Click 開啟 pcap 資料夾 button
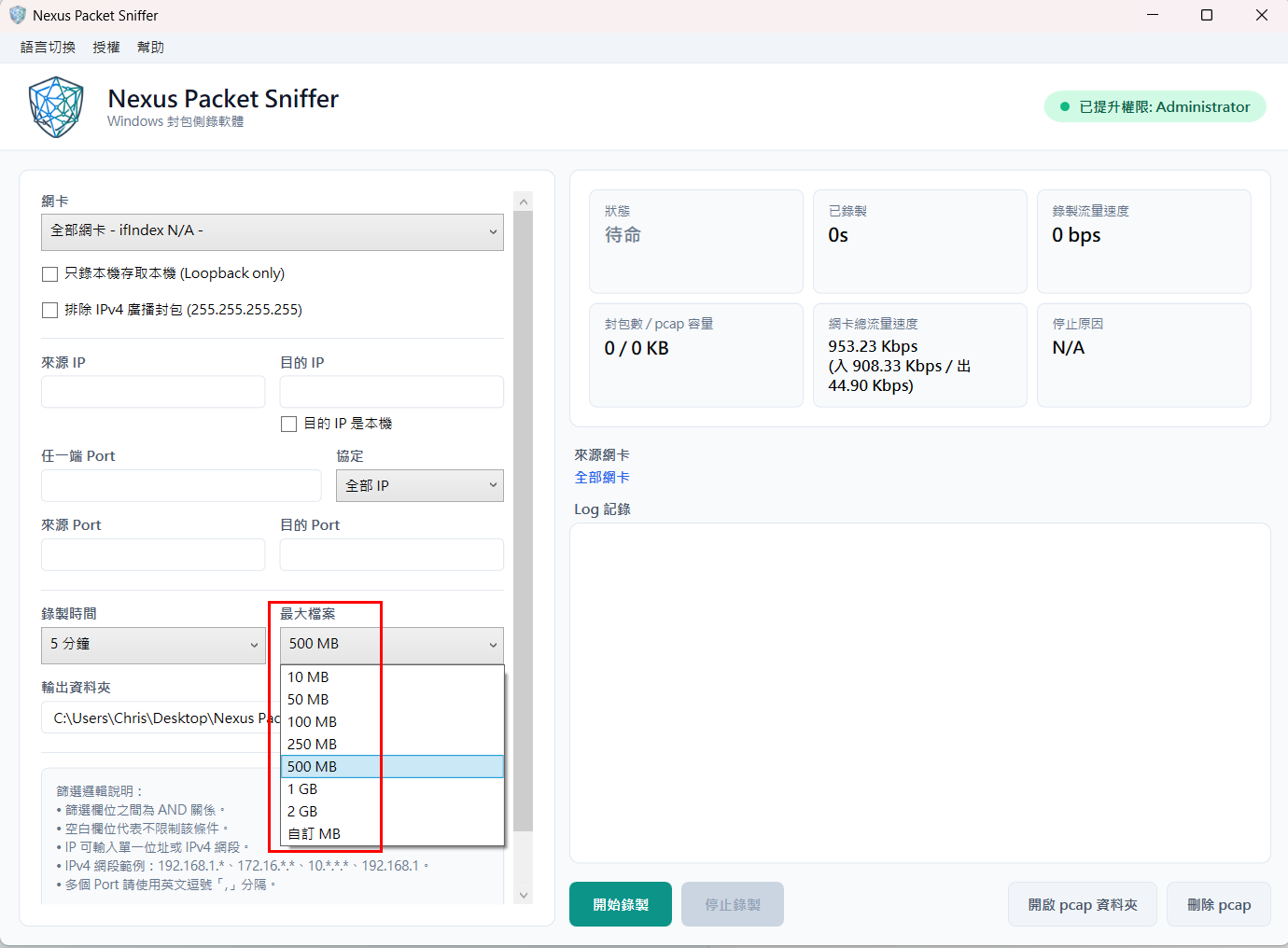 click(x=1083, y=904)
